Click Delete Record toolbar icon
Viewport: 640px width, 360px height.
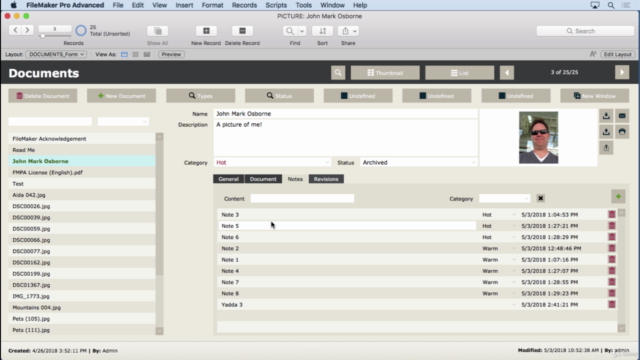point(242,31)
